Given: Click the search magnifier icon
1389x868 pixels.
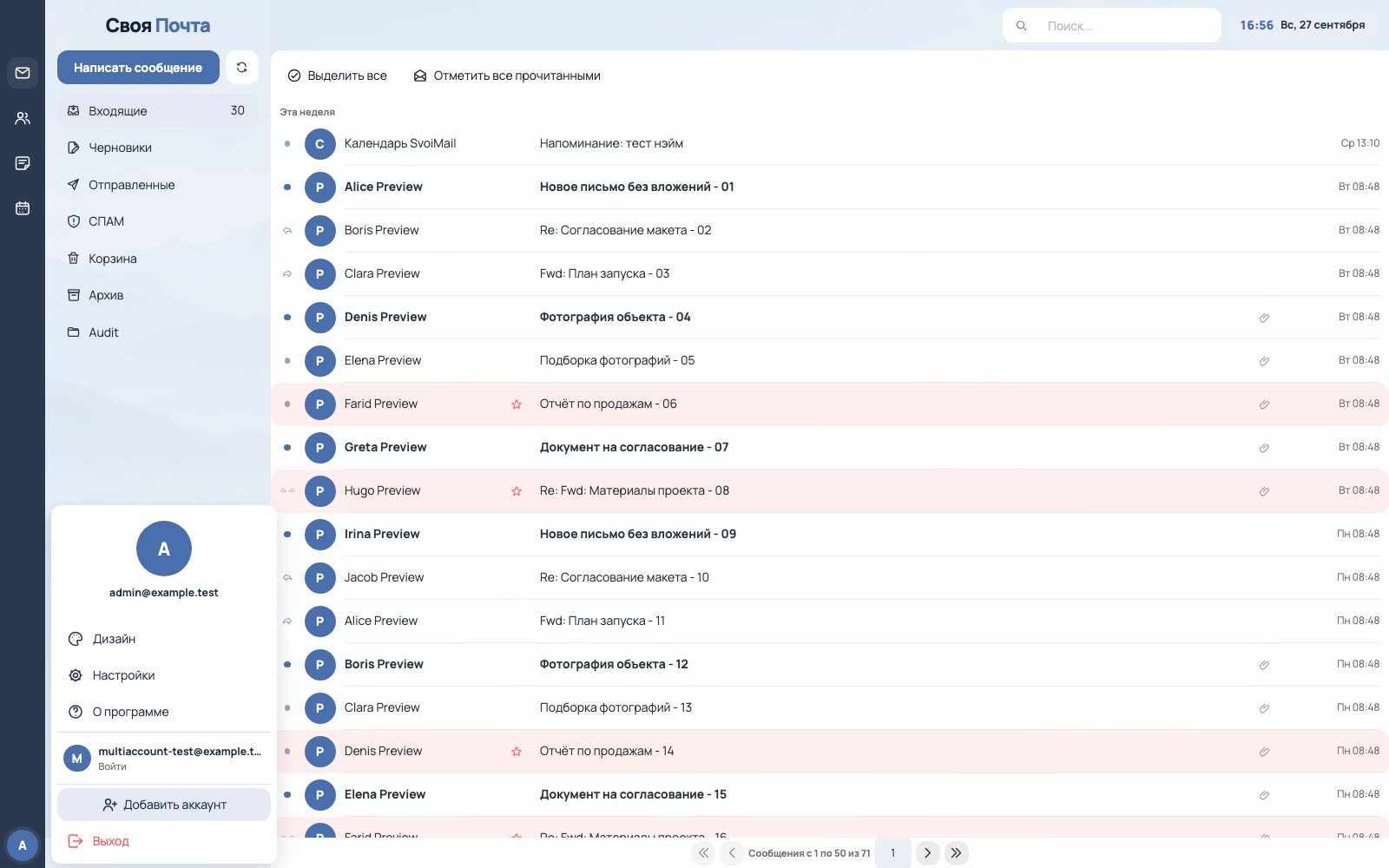Looking at the screenshot, I should pyautogui.click(x=1022, y=26).
